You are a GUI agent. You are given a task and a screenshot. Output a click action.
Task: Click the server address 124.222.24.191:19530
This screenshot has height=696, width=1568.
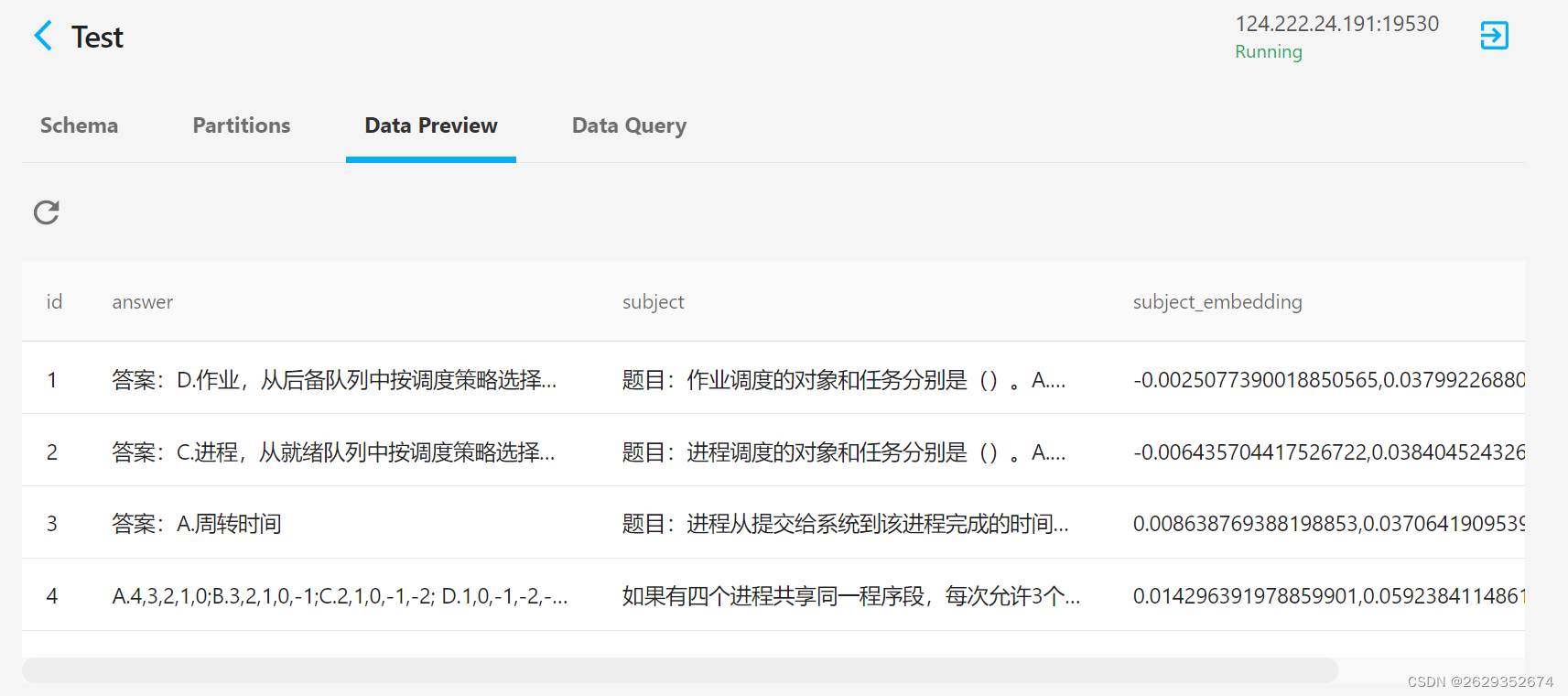coord(1336,24)
